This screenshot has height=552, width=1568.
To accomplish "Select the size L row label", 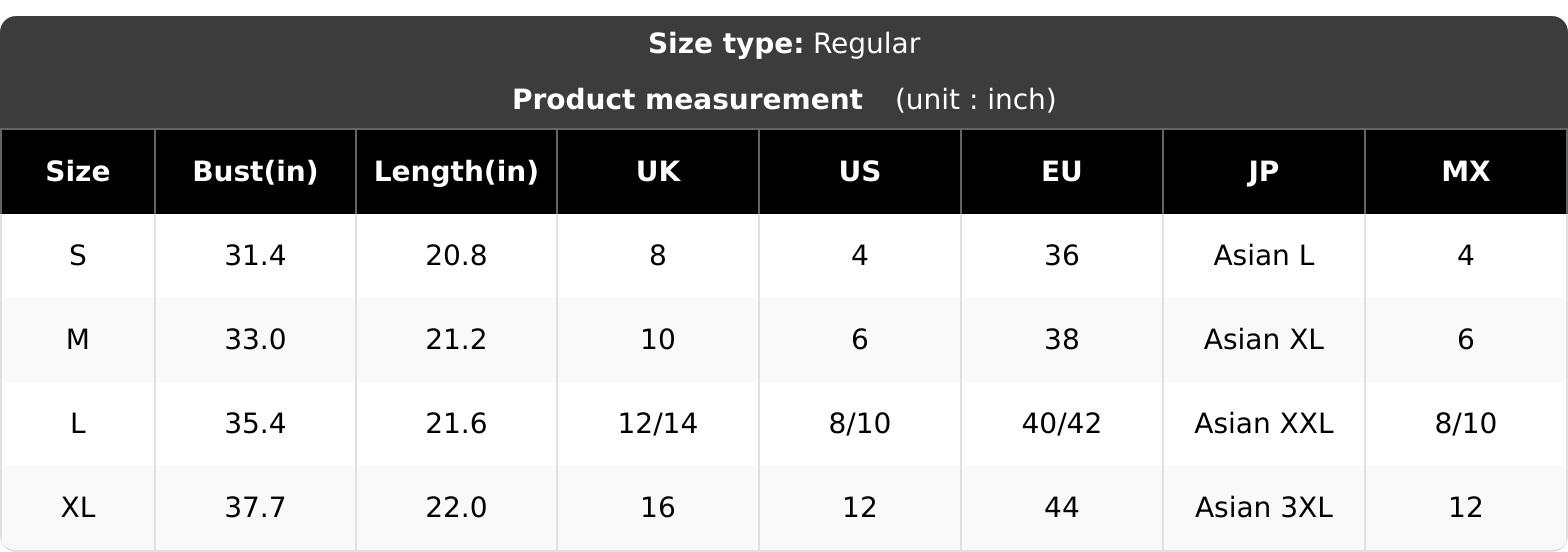I will point(77,424).
